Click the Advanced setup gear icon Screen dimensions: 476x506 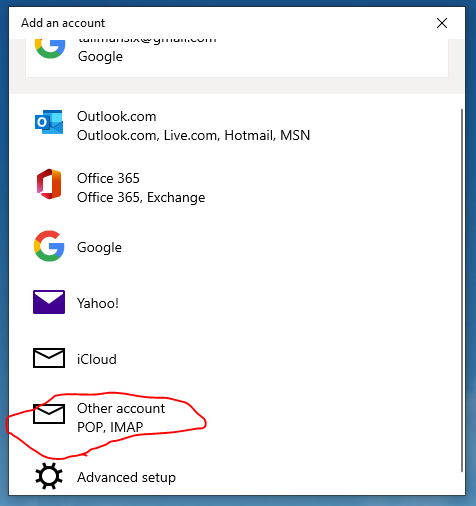(x=49, y=476)
